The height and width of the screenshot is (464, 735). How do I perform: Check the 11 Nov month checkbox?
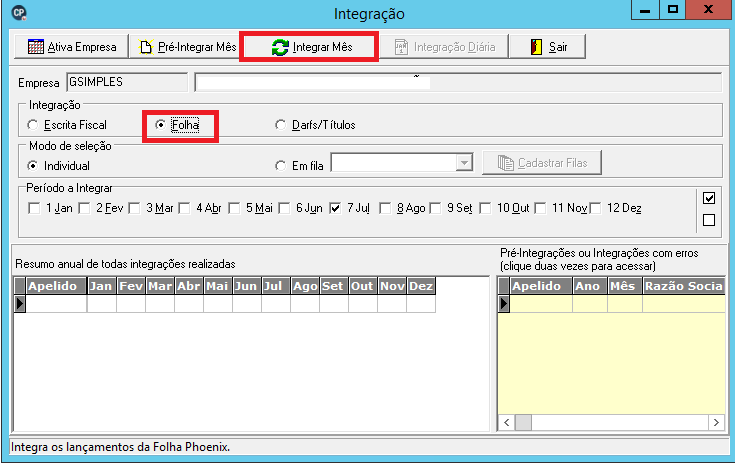tap(540, 208)
